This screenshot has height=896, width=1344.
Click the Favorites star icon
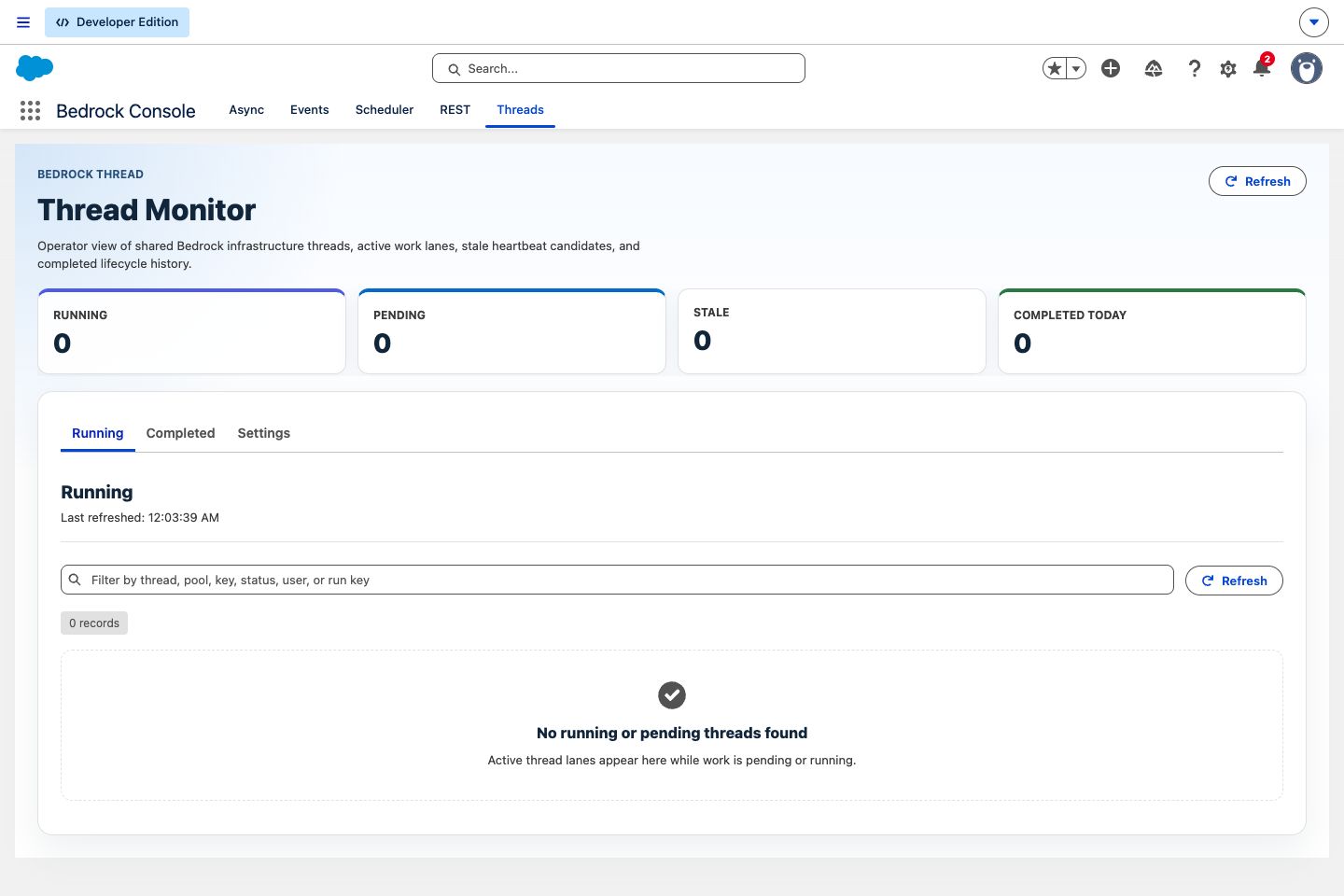[1055, 68]
